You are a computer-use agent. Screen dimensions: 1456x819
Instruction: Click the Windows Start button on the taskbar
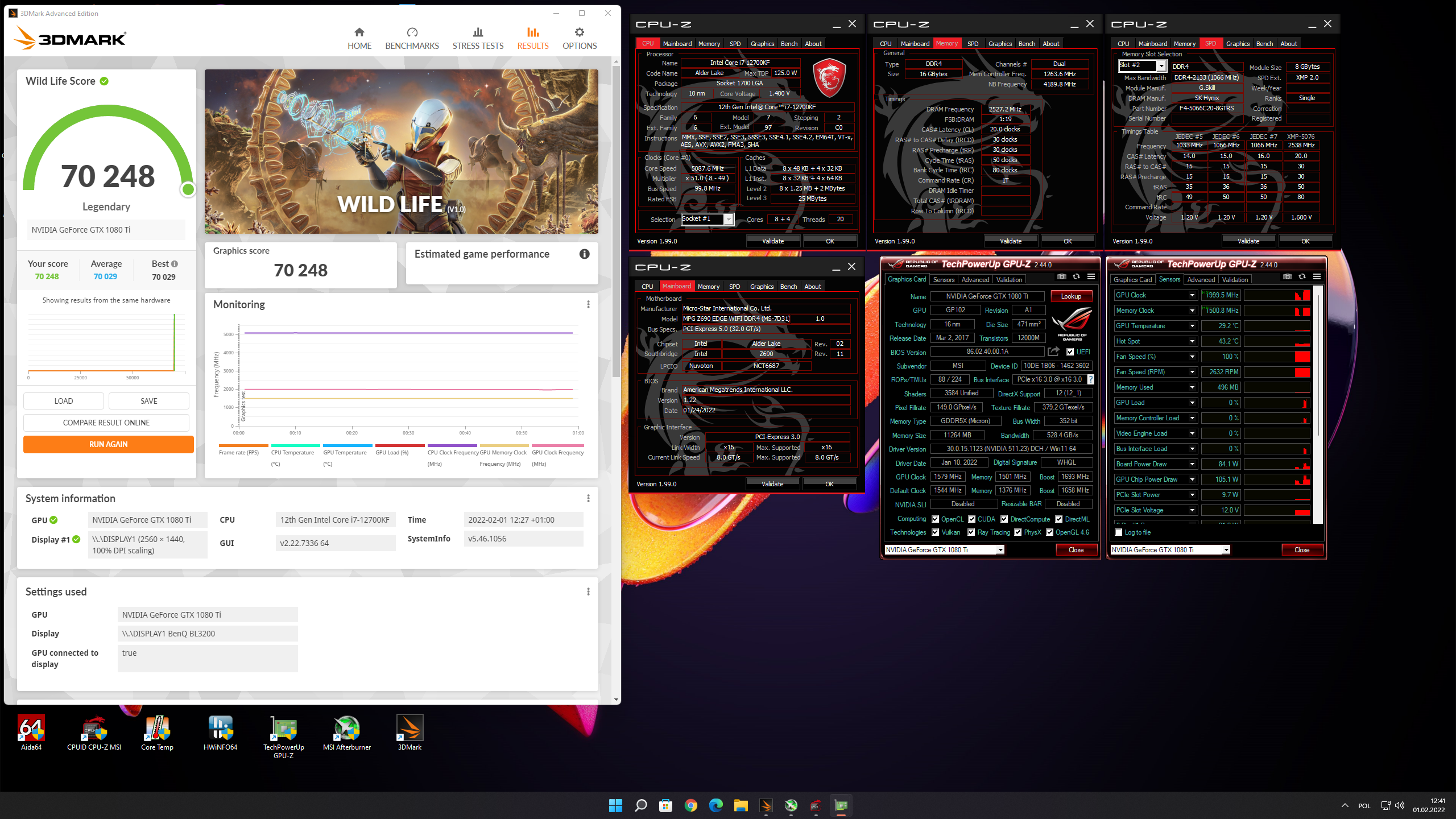[615, 805]
